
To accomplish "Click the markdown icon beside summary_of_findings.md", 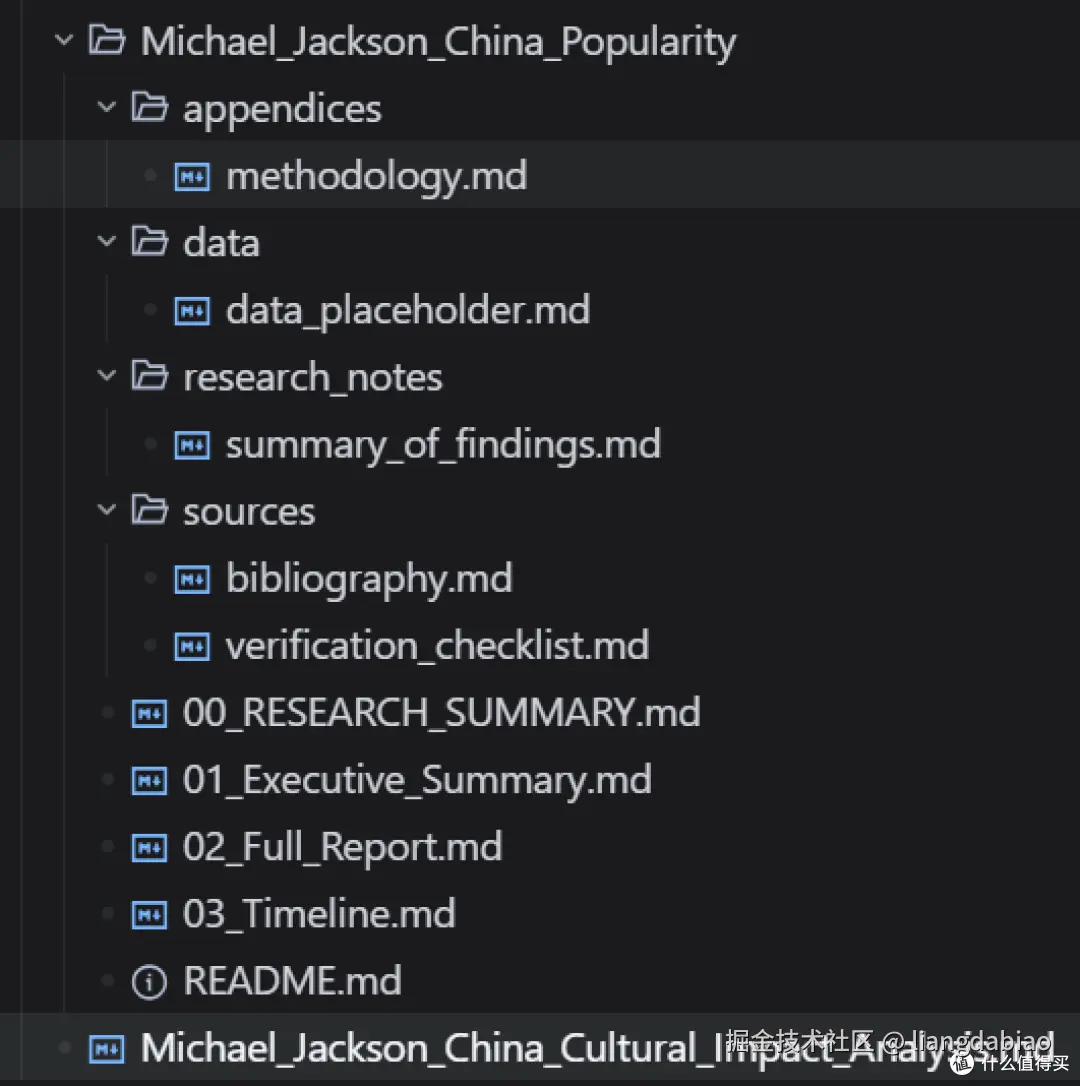I will tap(192, 444).
